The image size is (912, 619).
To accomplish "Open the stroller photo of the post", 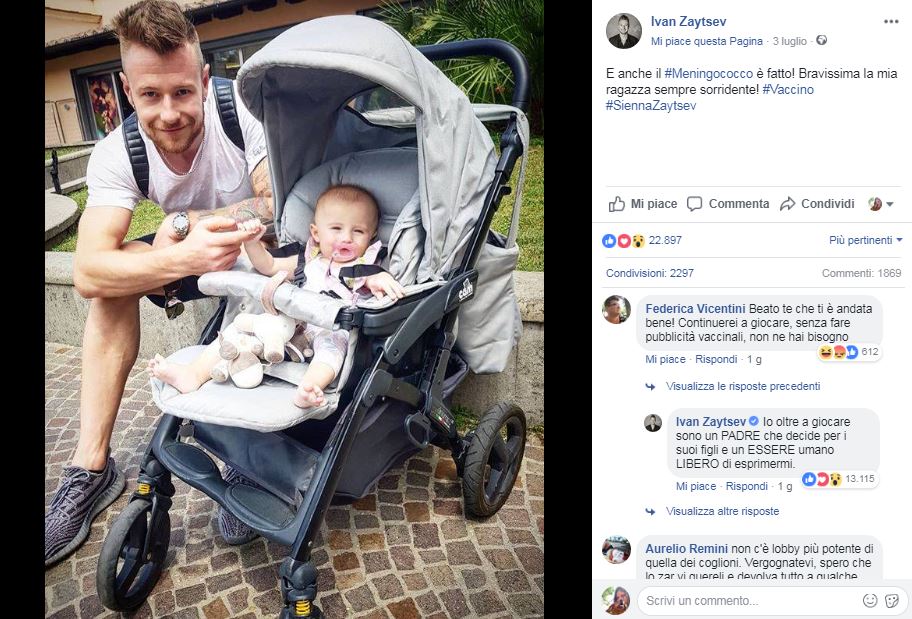I will tap(294, 310).
